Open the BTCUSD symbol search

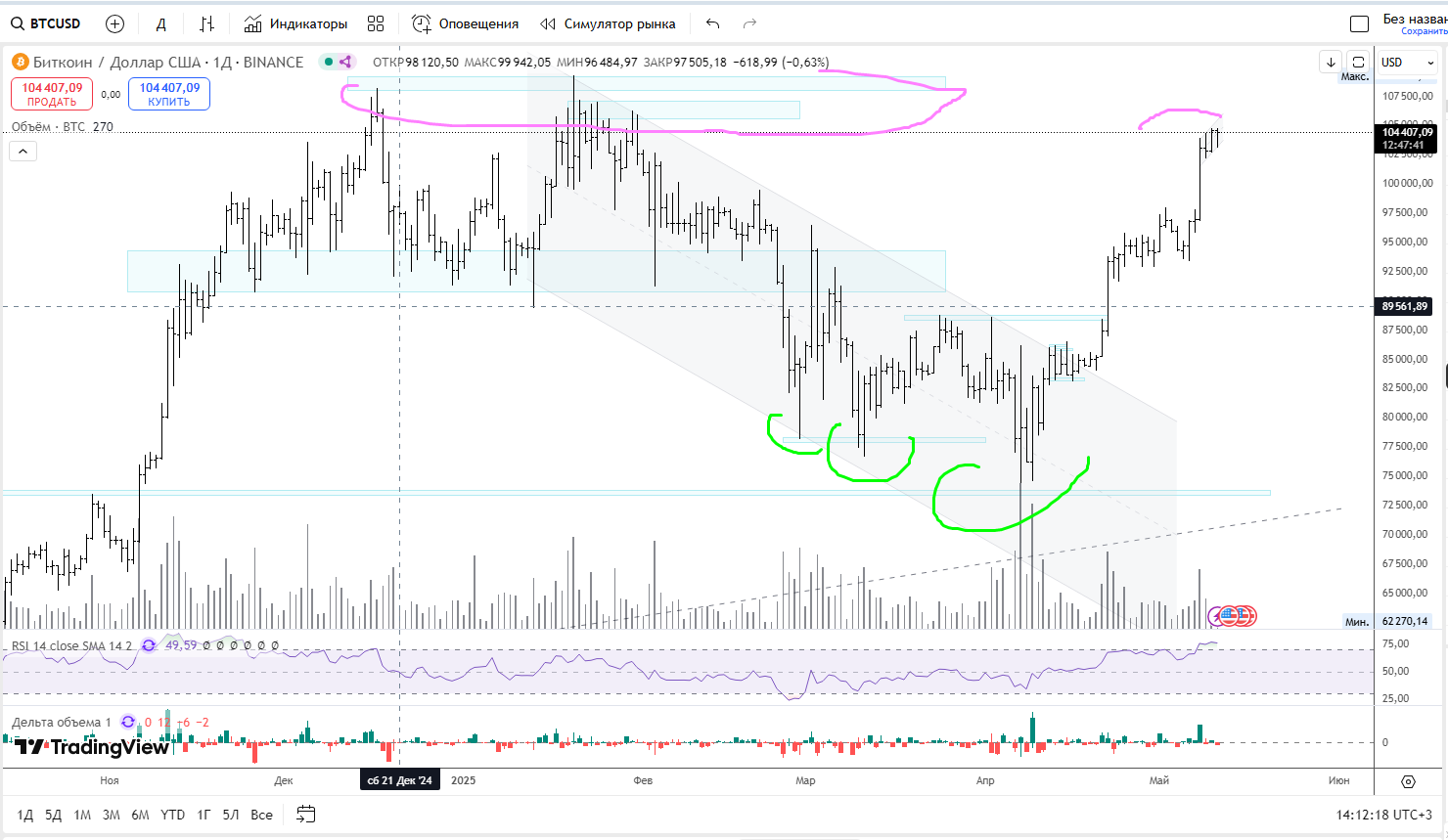(46, 23)
